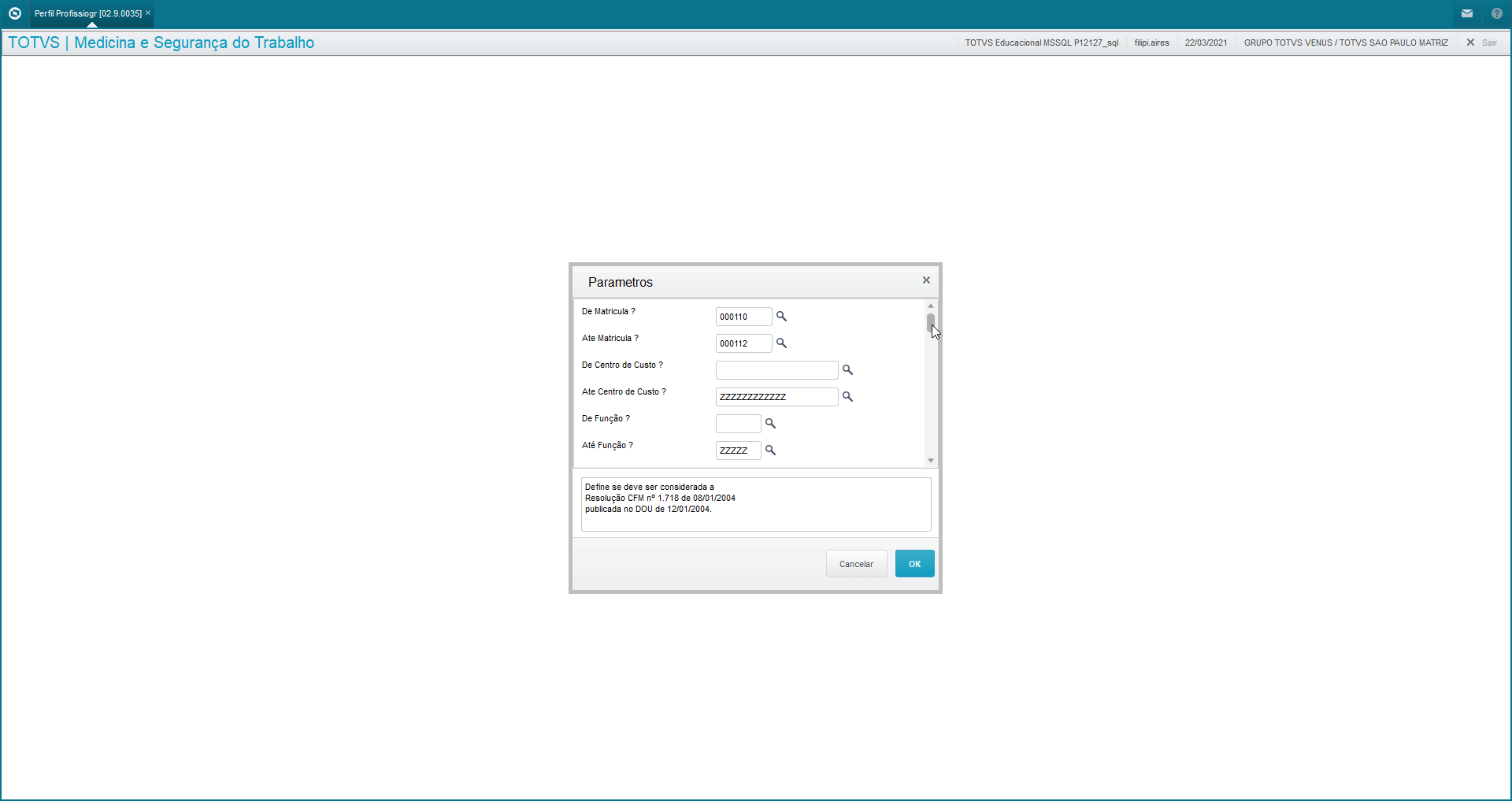
Task: Click the De Centro de Custo field
Action: [776, 370]
